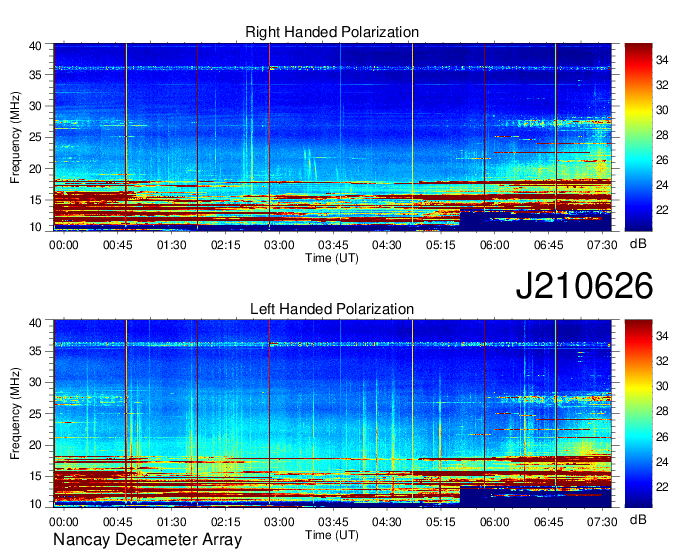Click the 20 MHz tick of Right Handed plot

[x=36, y=169]
